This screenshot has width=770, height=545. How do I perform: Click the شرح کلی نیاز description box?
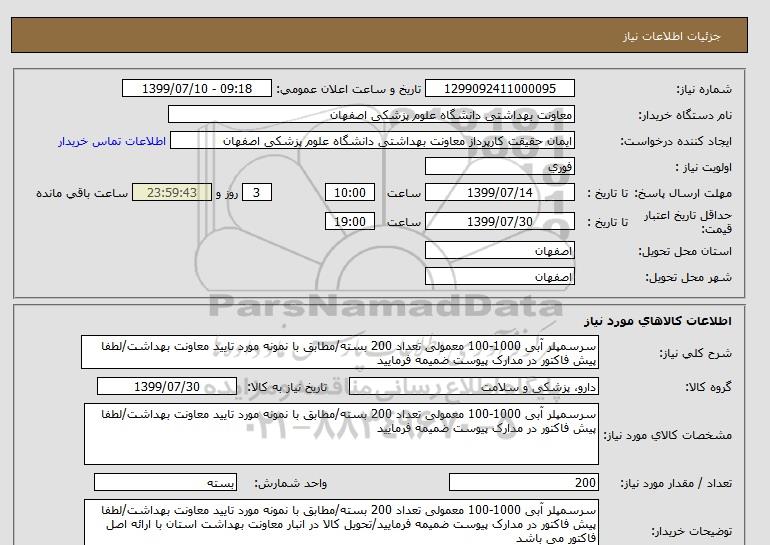(340, 353)
